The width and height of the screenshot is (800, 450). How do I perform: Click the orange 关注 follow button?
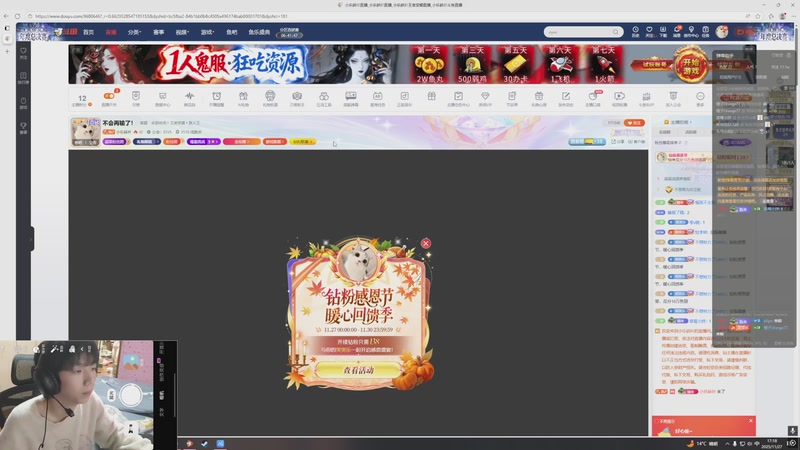coord(634,123)
